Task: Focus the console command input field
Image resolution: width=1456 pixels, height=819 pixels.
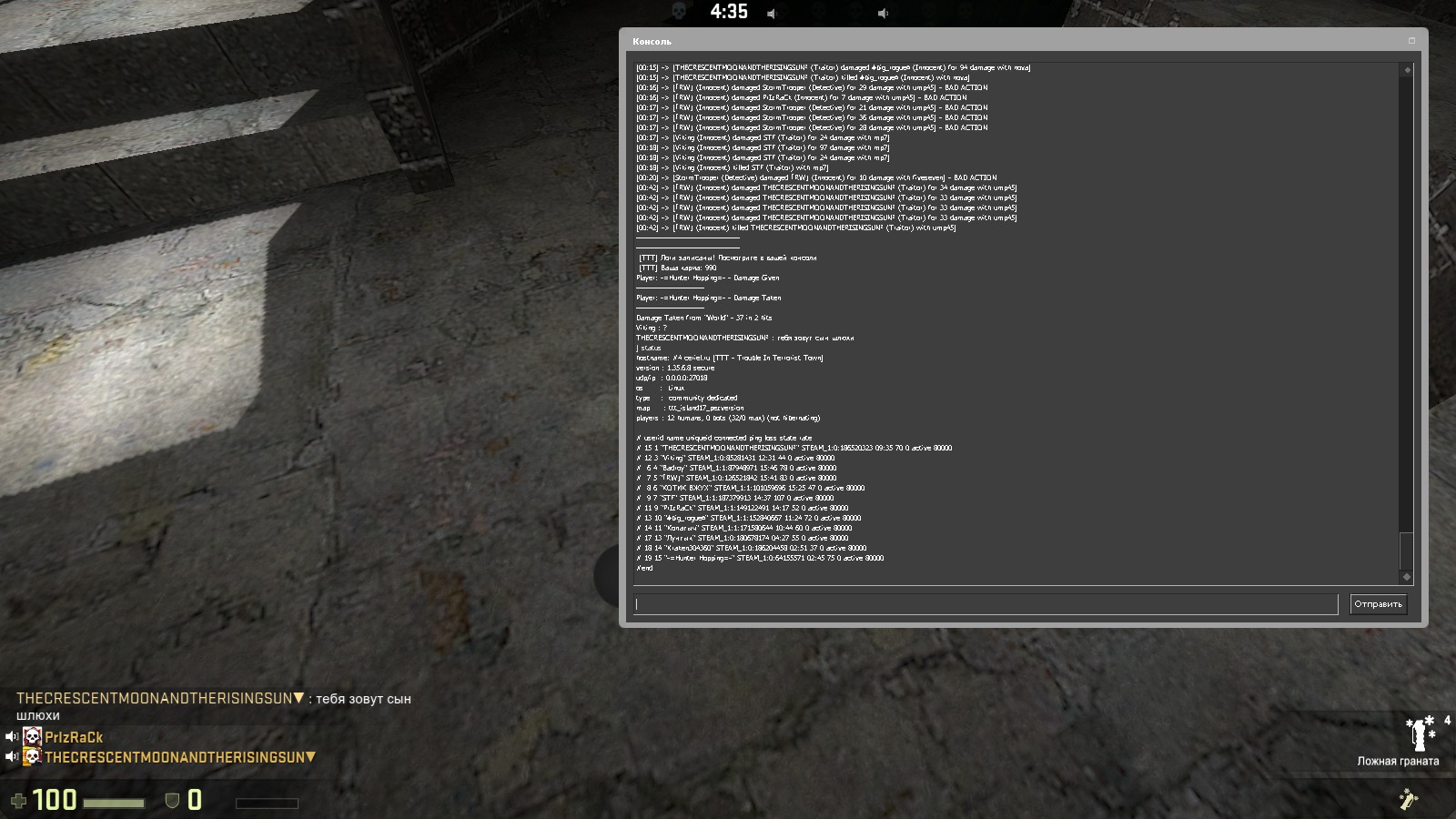Action: [x=986, y=604]
